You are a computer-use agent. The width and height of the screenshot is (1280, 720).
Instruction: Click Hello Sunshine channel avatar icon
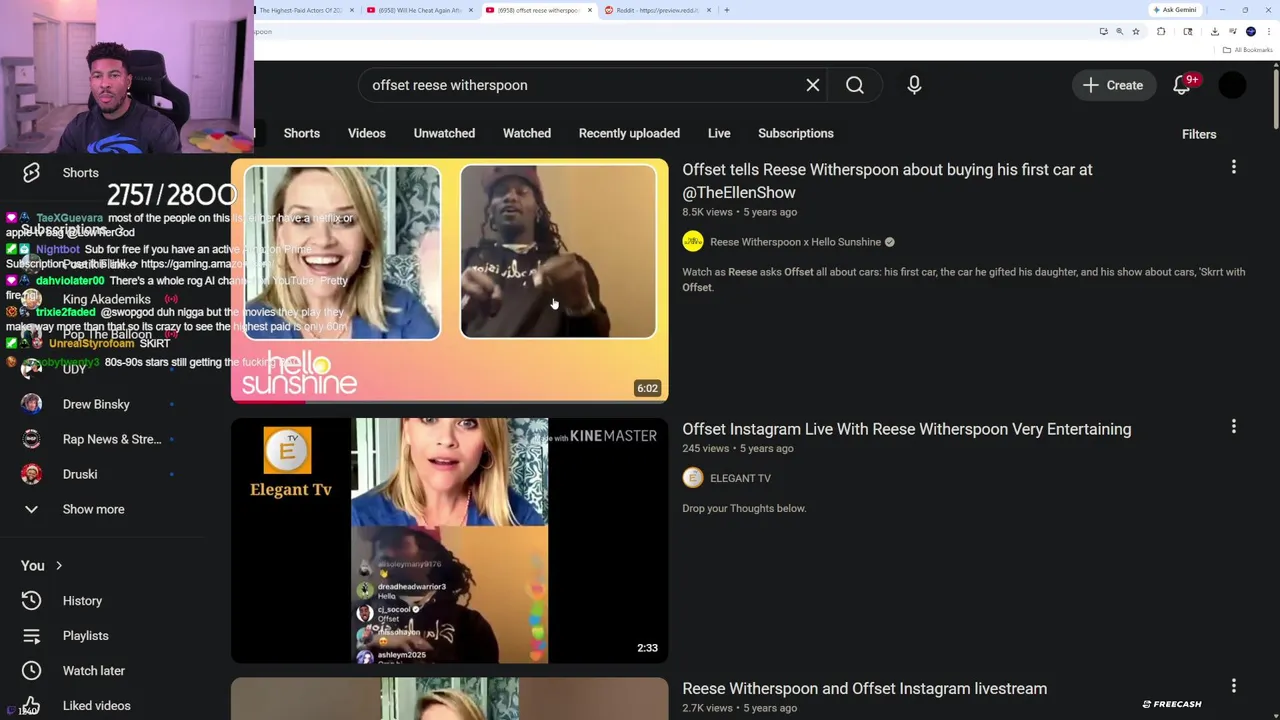pyautogui.click(x=693, y=241)
